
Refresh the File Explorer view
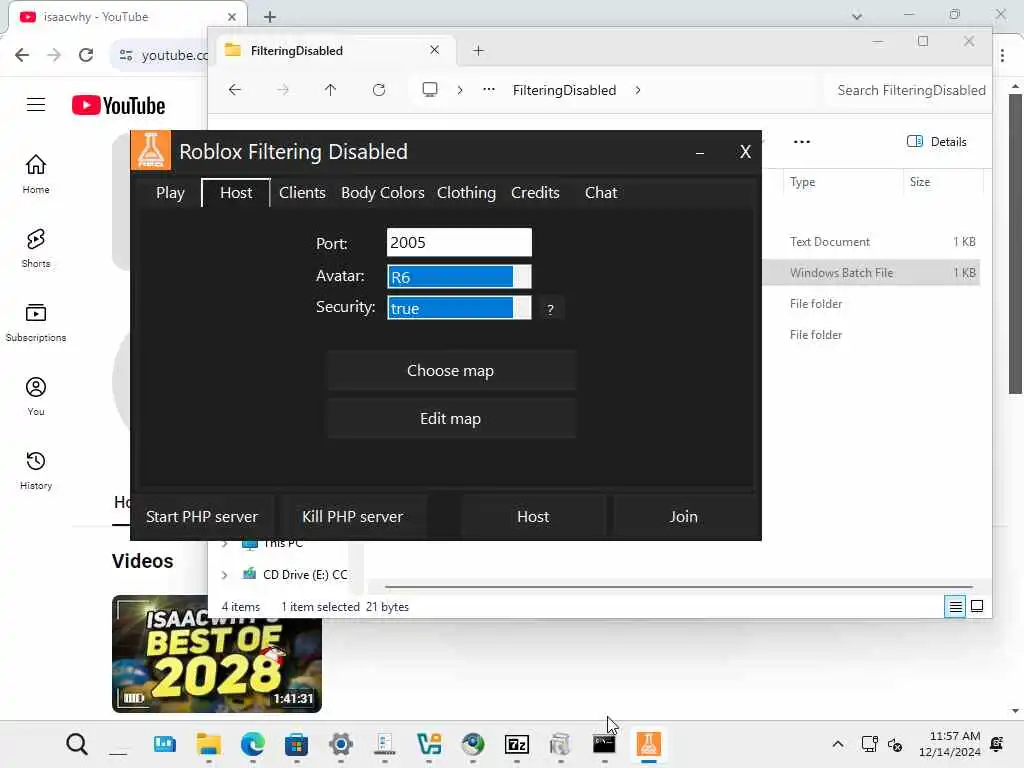point(379,90)
